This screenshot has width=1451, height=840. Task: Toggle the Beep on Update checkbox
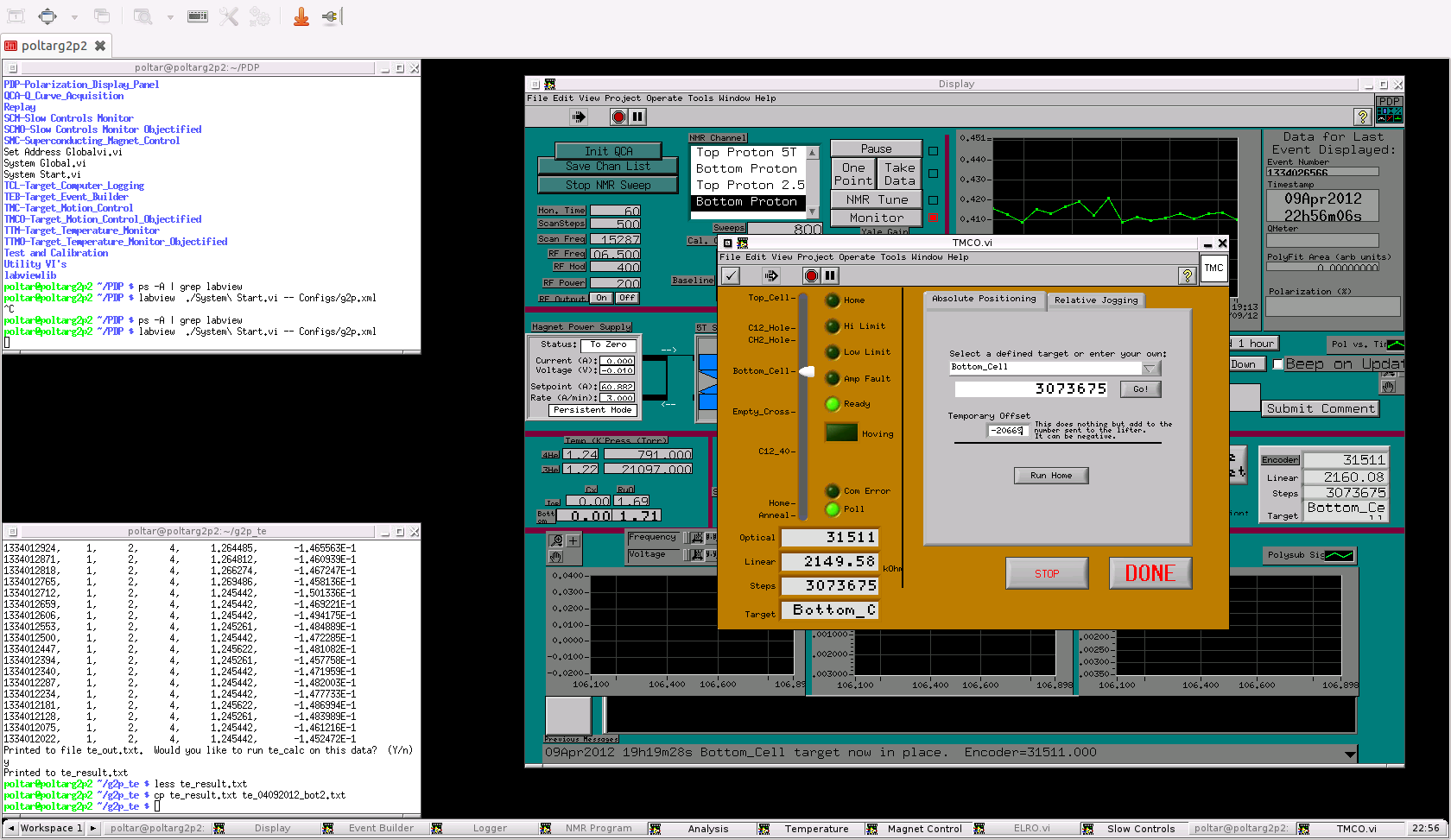click(x=1278, y=364)
